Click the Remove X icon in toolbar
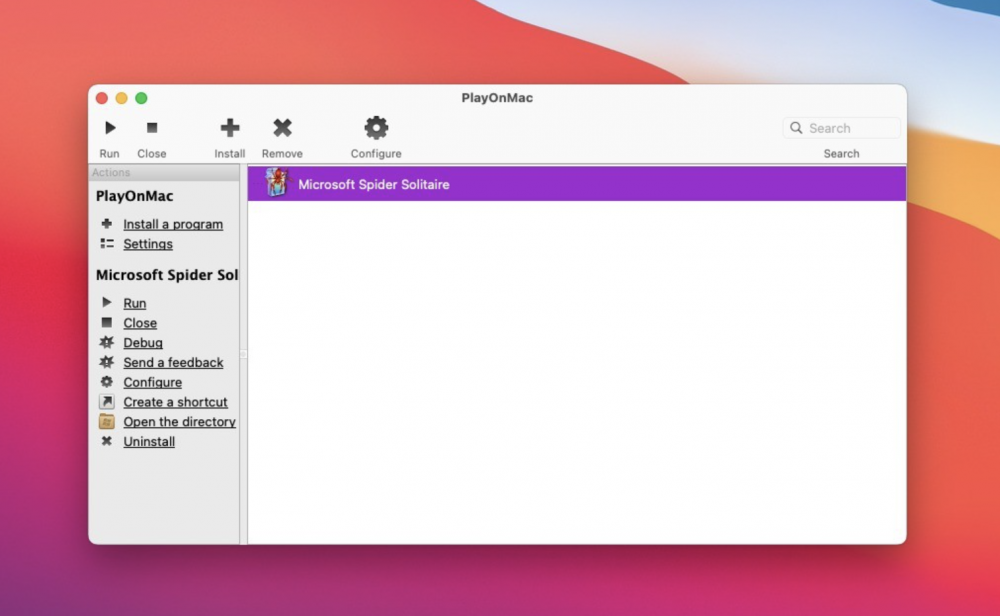 click(x=283, y=128)
